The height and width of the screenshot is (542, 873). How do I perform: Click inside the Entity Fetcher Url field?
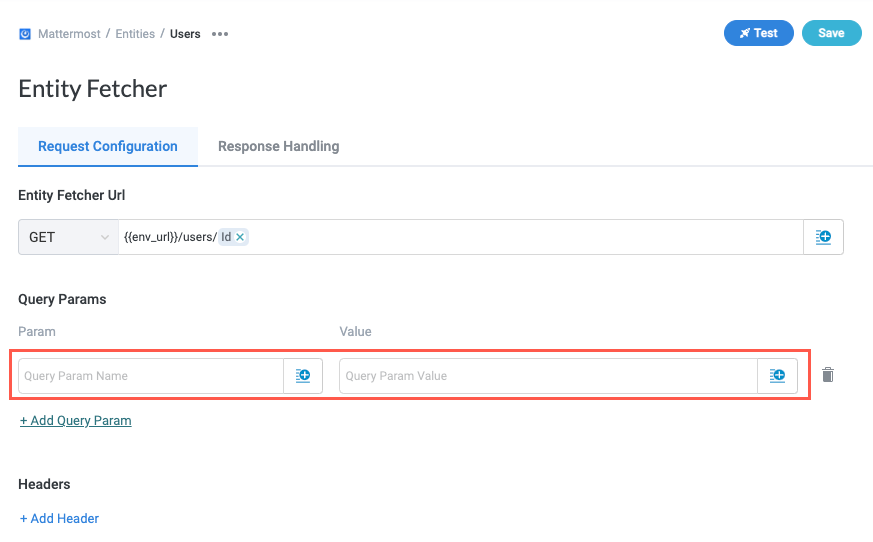point(520,237)
